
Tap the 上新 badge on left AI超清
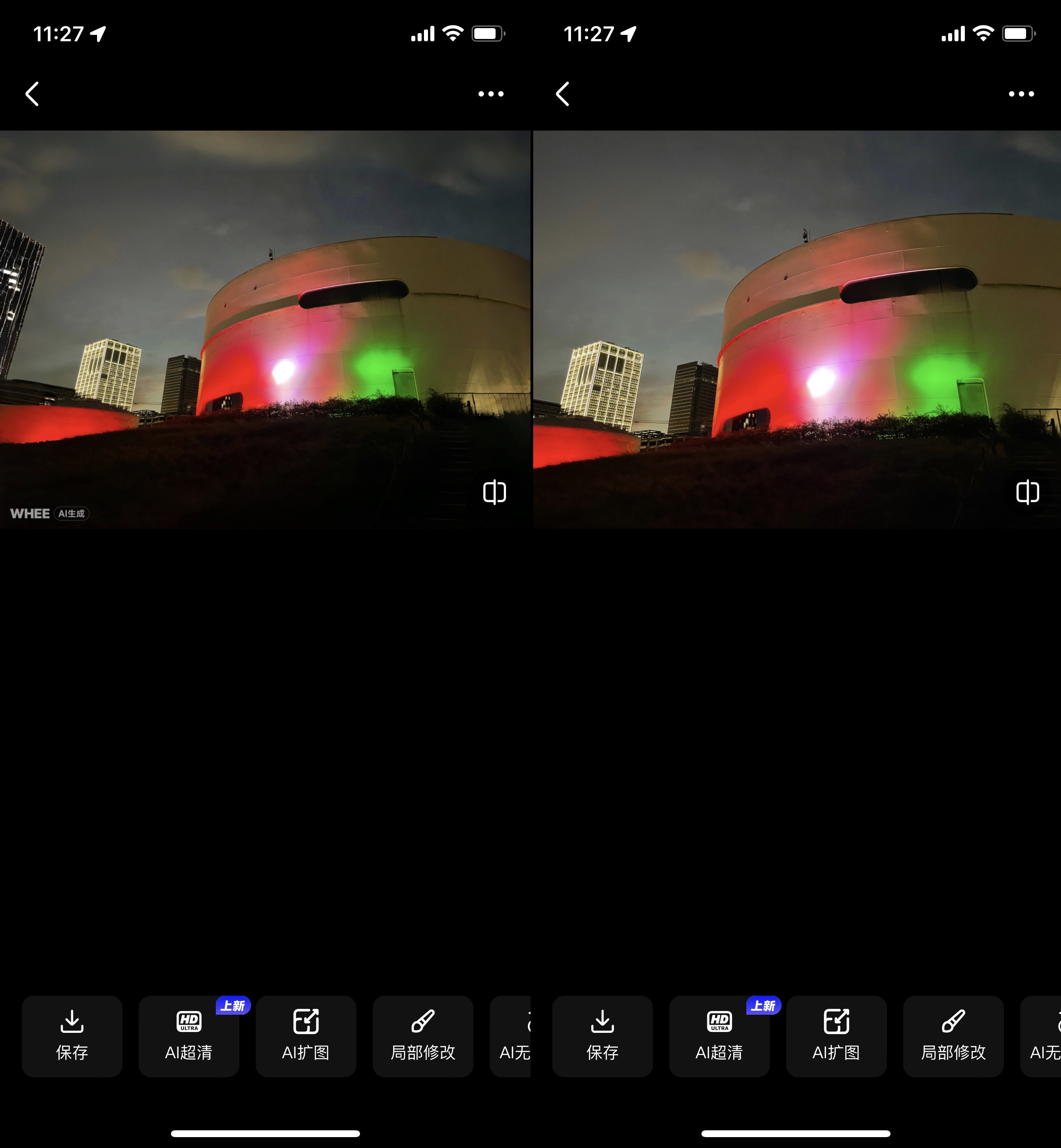233,1006
